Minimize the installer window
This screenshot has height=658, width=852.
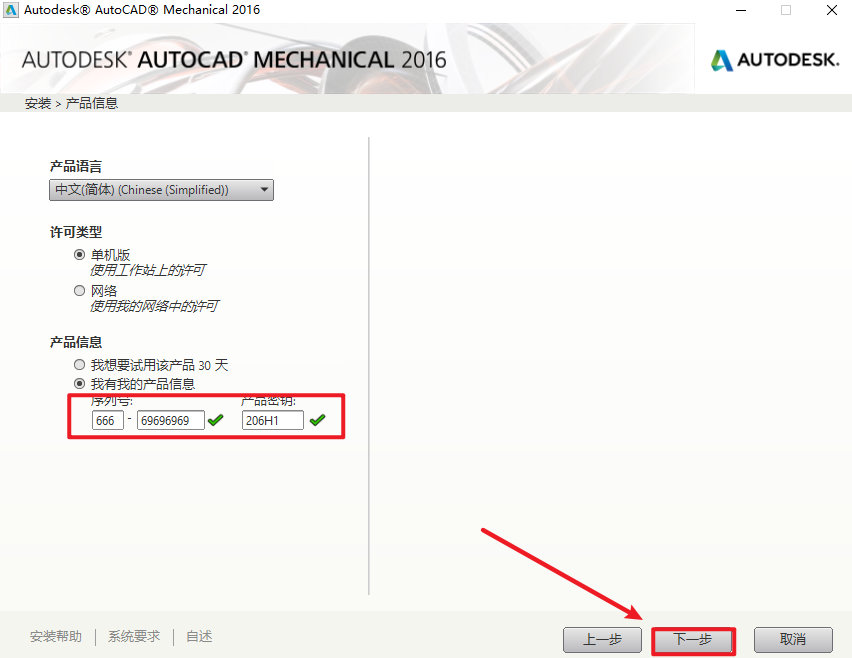(741, 10)
